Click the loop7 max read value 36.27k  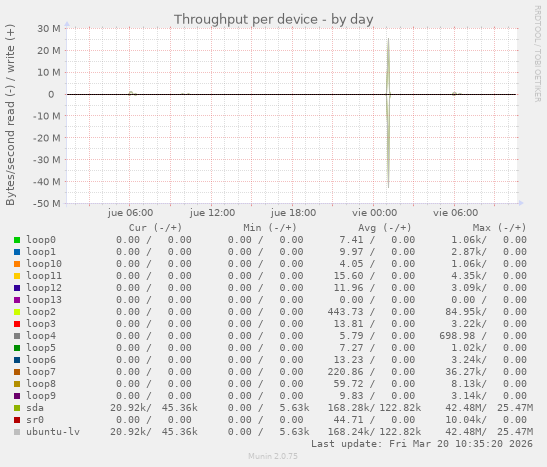463,372
